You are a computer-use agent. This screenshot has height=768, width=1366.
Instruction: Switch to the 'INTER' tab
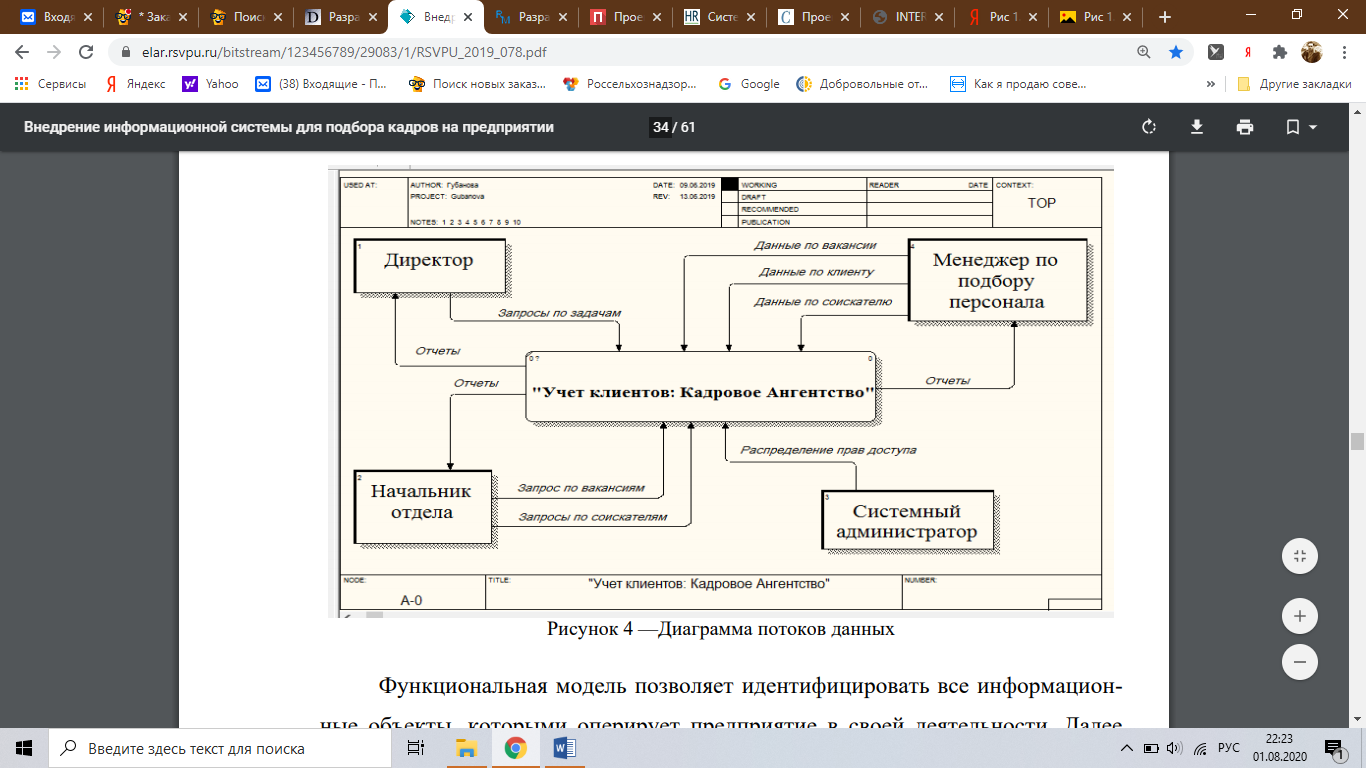905,17
